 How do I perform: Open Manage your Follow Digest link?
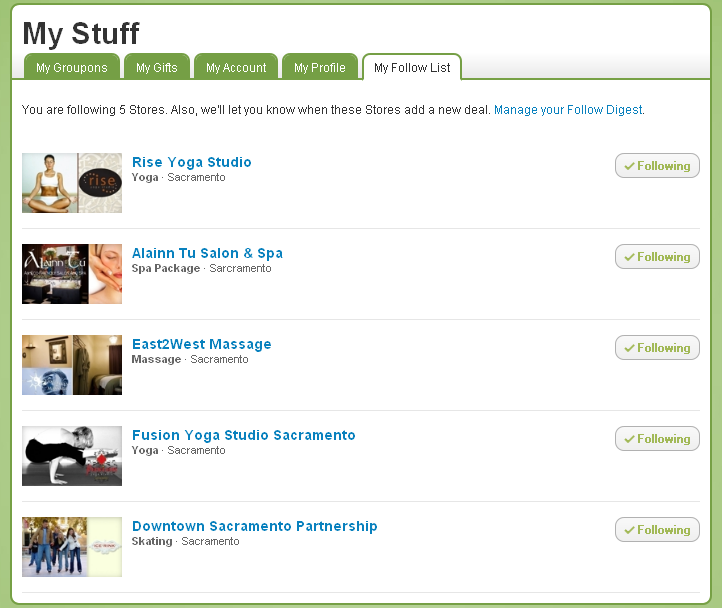tap(568, 110)
